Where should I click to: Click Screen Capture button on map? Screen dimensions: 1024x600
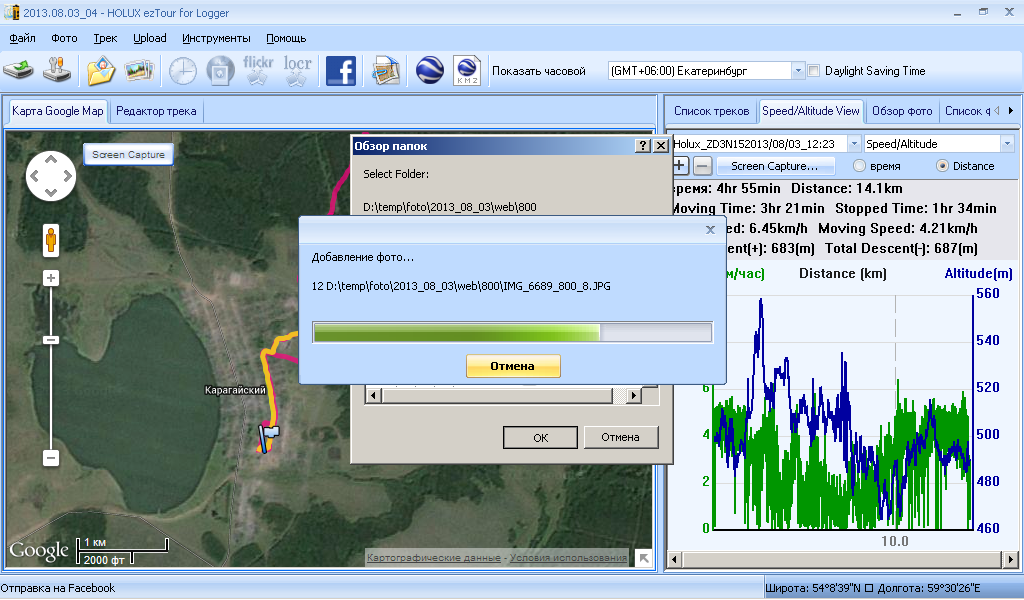pos(129,155)
